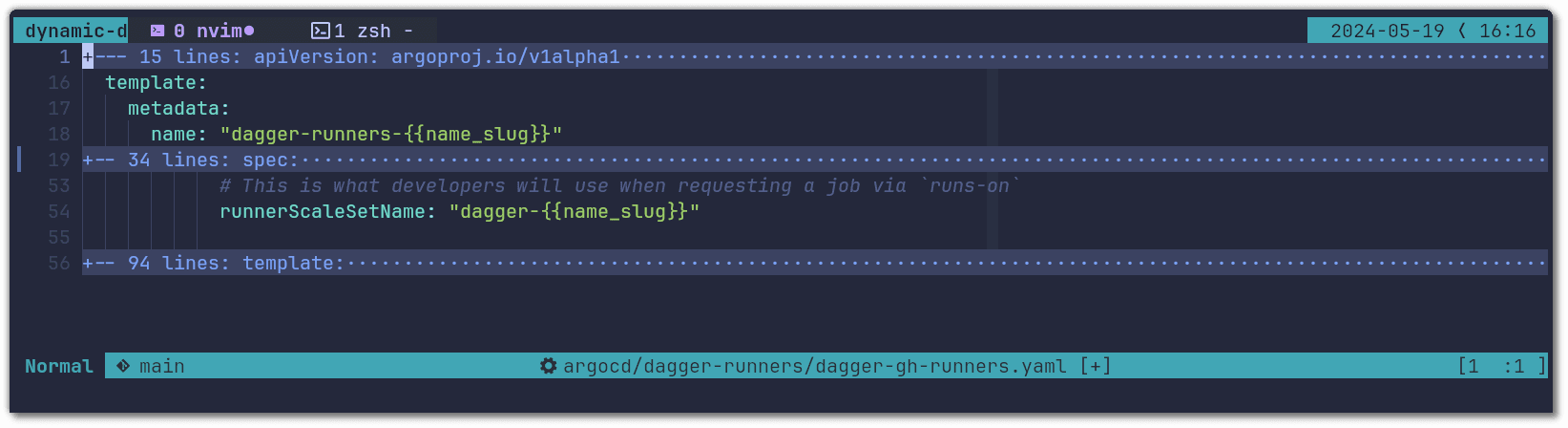Image resolution: width=1568 pixels, height=428 pixels.
Task: Open the folded 94 lines template block
Action: click(214, 264)
